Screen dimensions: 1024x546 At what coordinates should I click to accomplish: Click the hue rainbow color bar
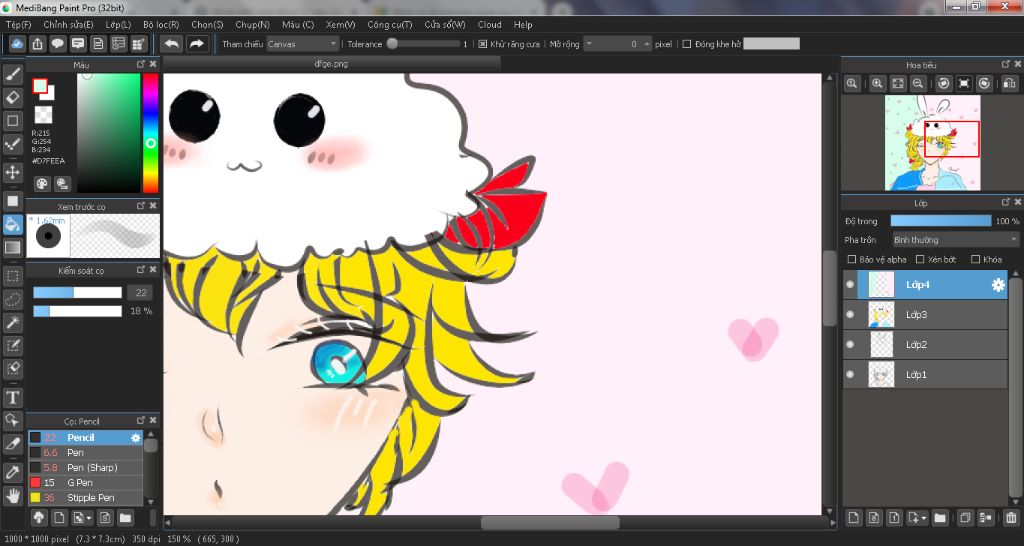click(150, 133)
